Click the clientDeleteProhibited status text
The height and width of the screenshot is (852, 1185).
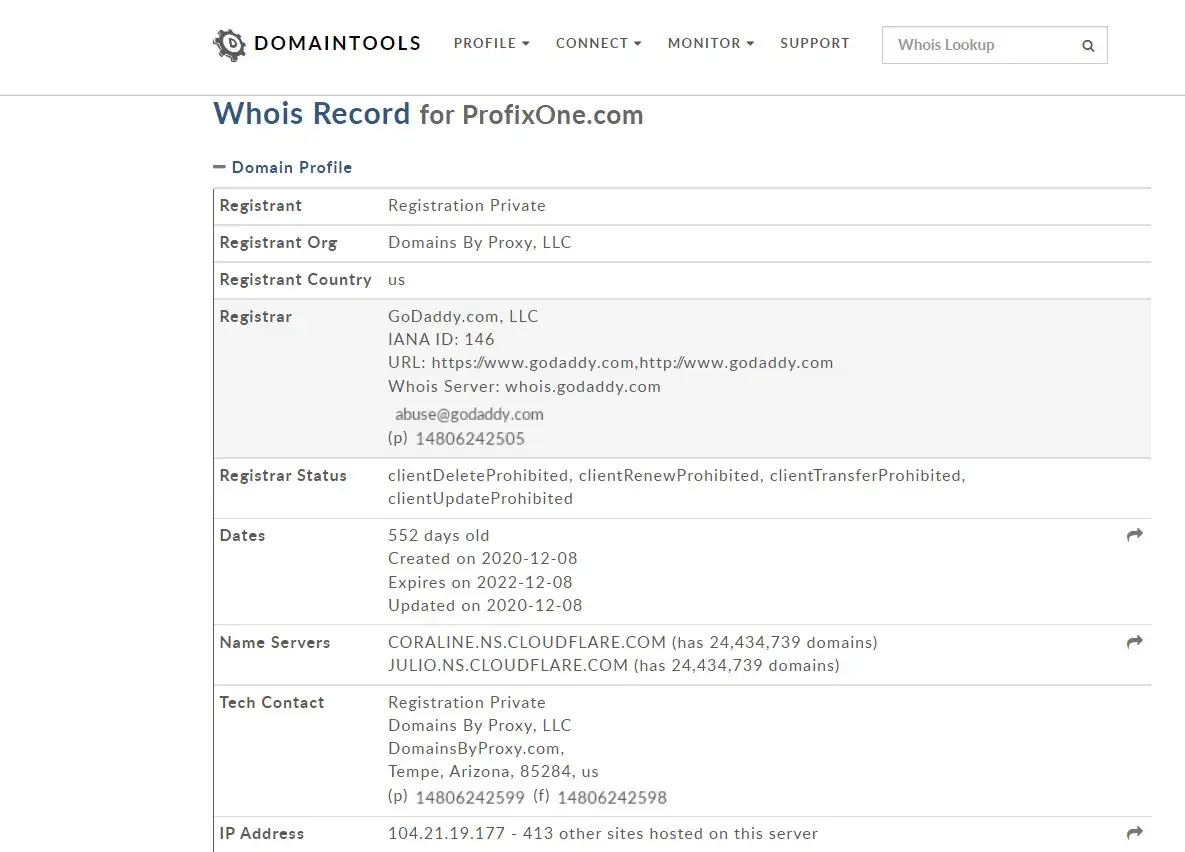(478, 476)
